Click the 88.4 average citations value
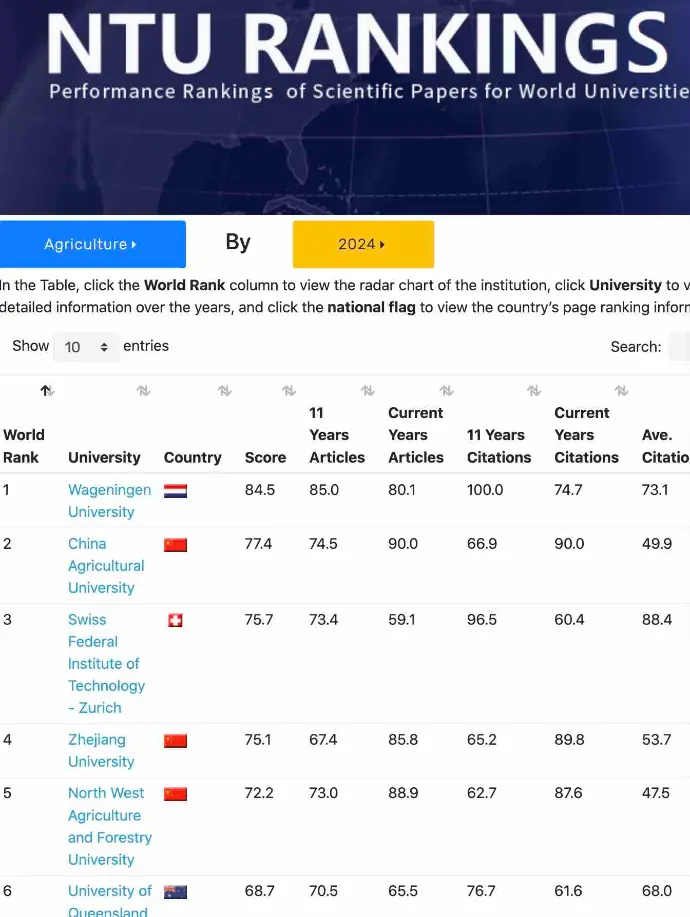 tap(657, 619)
